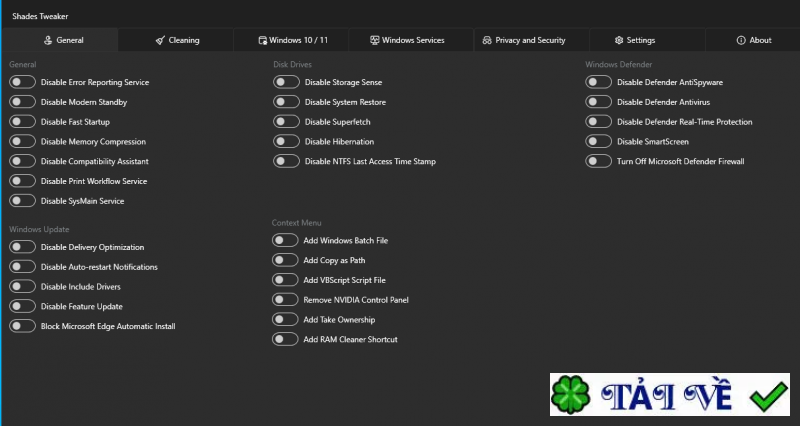800x426 pixels.
Task: Turn on Disable Feature Update switch
Action: tap(22, 307)
